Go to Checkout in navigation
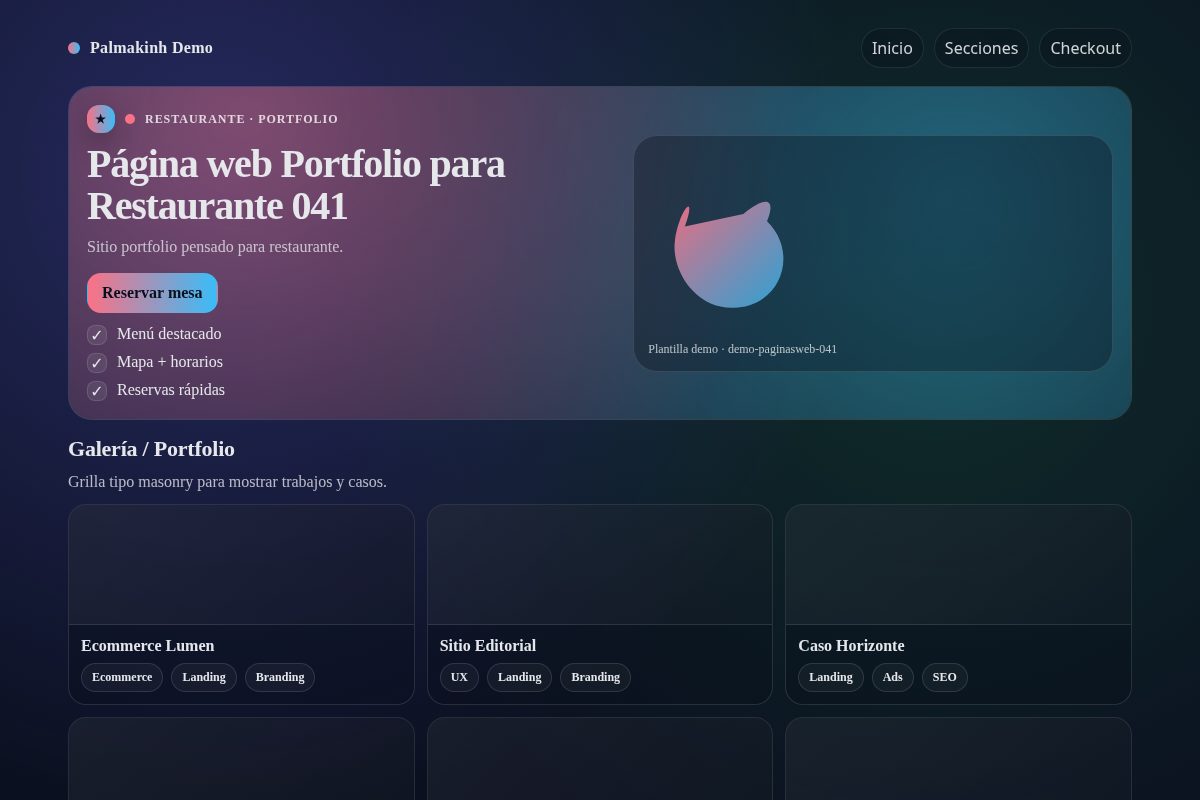This screenshot has width=1200, height=800. coord(1085,48)
